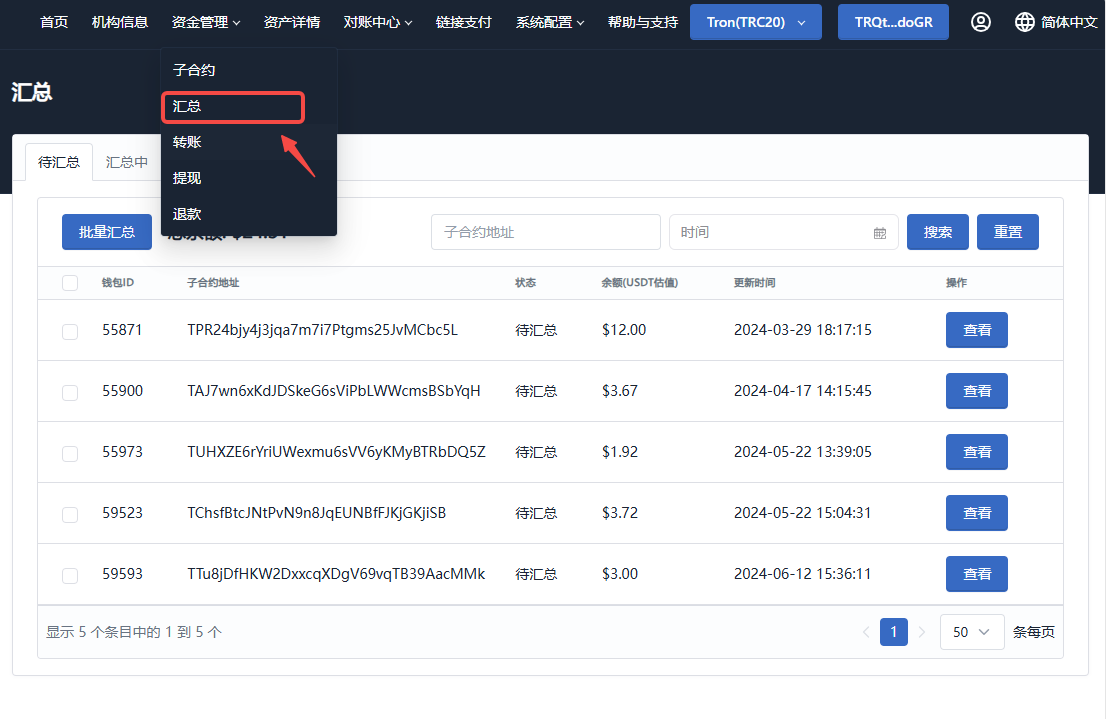The height and width of the screenshot is (719, 1106).
Task: Go to the previous page arrow
Action: (x=866, y=632)
